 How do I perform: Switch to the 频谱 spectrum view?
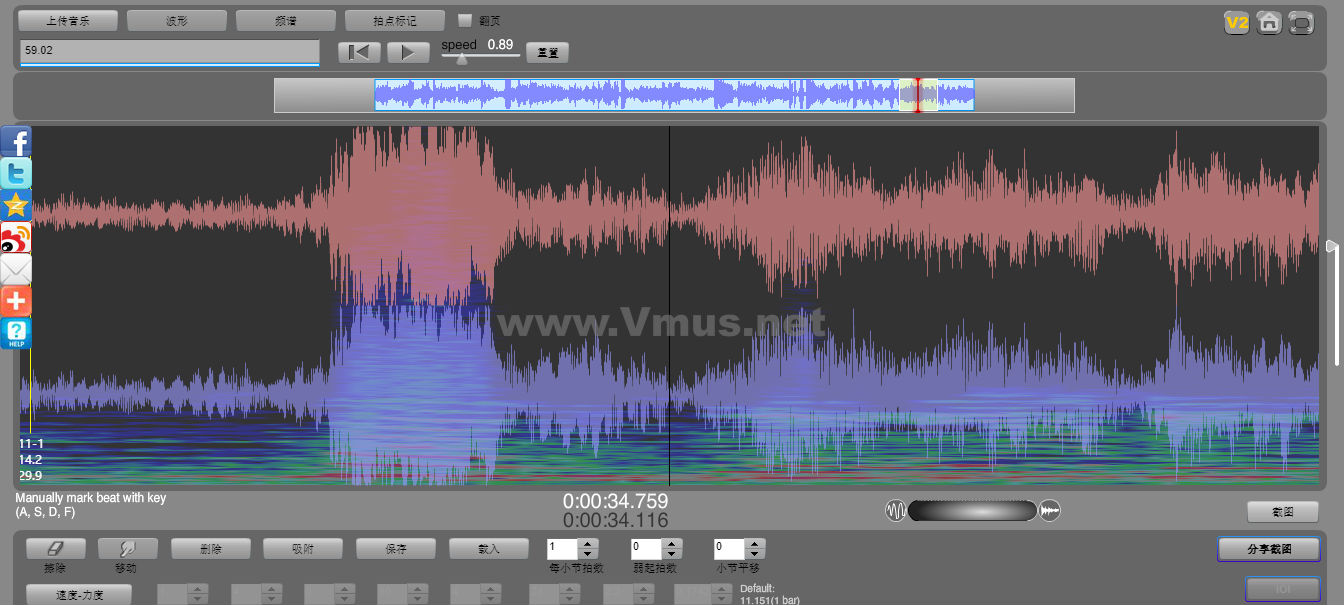pos(285,20)
